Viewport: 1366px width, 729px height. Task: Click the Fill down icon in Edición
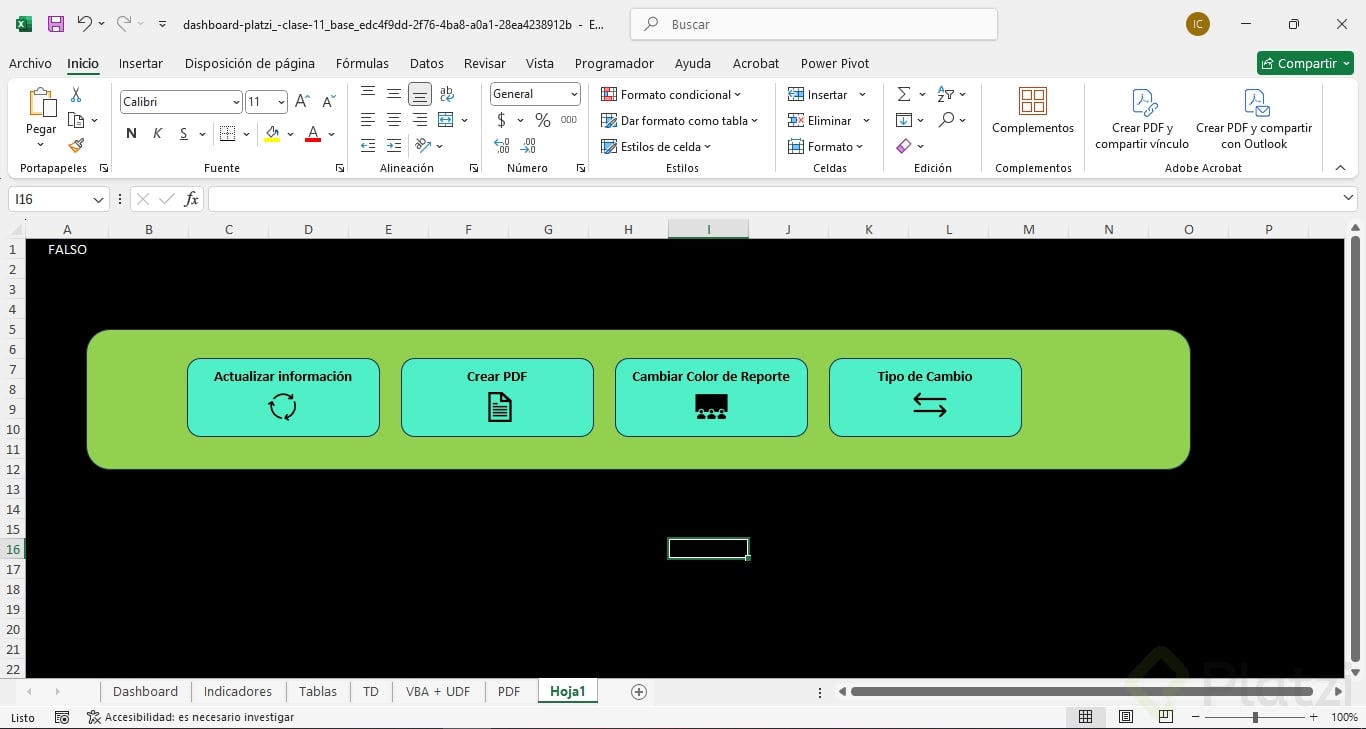[x=904, y=120]
